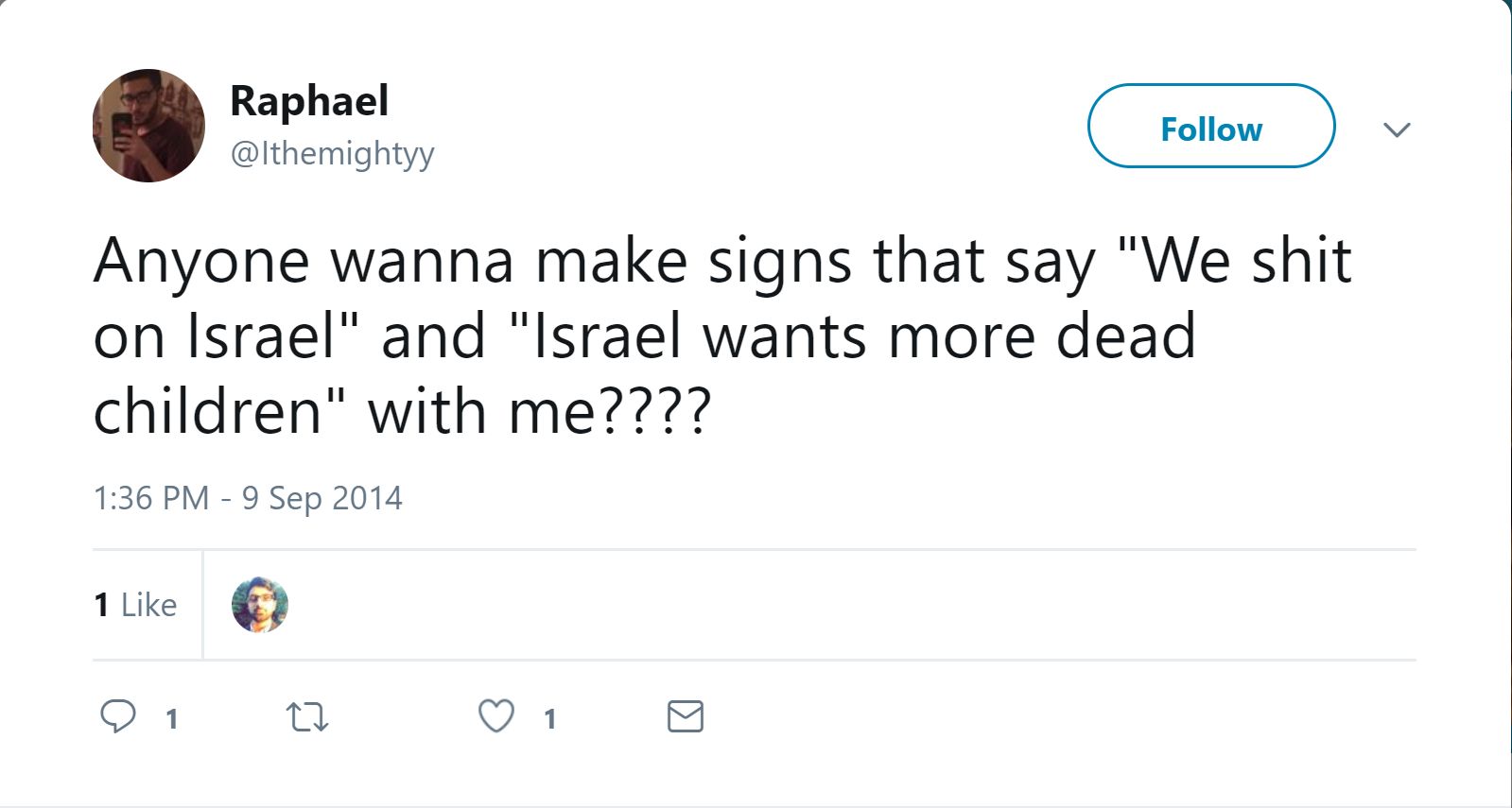Screen dimensions: 1512x808
Task: Click the reply count next to bubble
Action: point(172,719)
